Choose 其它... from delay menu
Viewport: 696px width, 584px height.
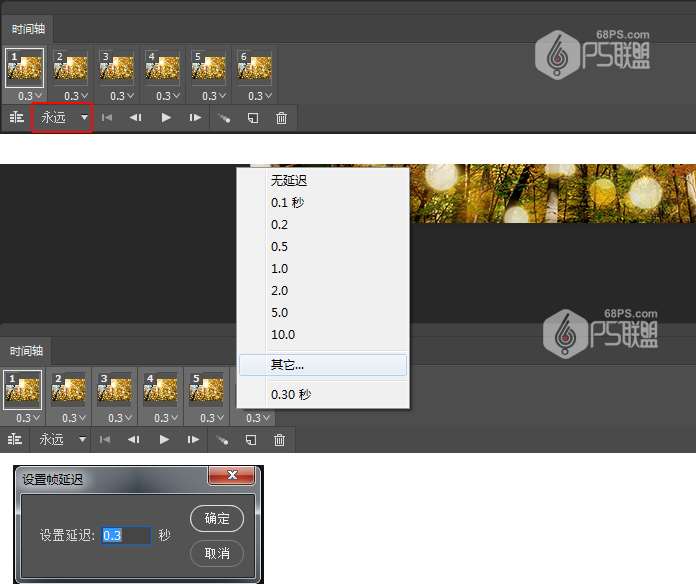point(323,365)
